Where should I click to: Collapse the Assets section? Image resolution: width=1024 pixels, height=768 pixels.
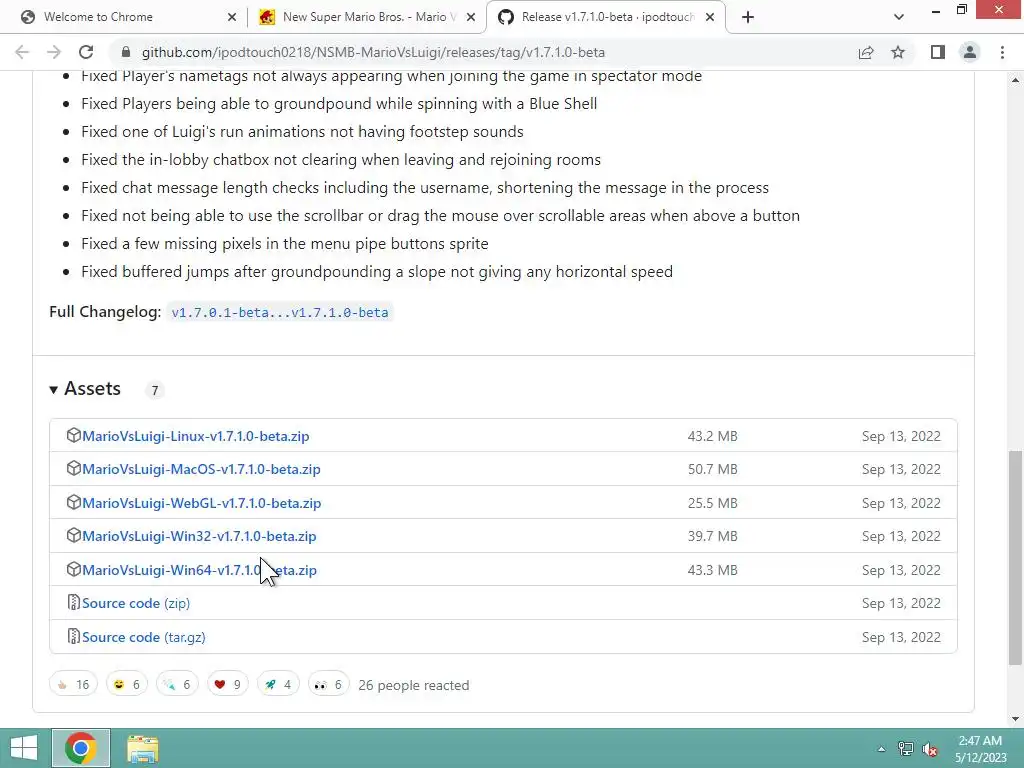pos(85,389)
